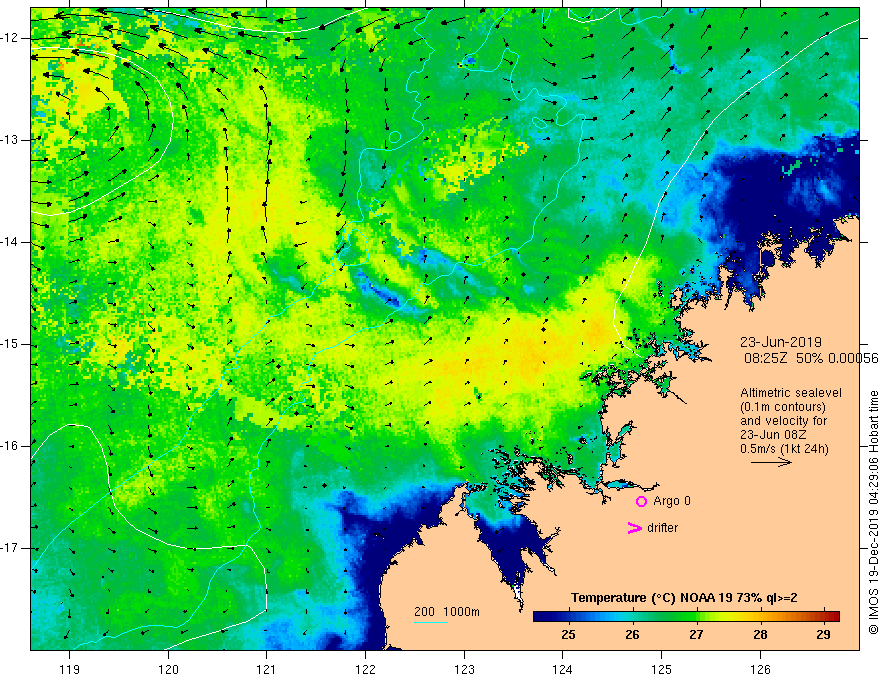
Task: Click the longitude axis label 125
Action: [x=662, y=669]
